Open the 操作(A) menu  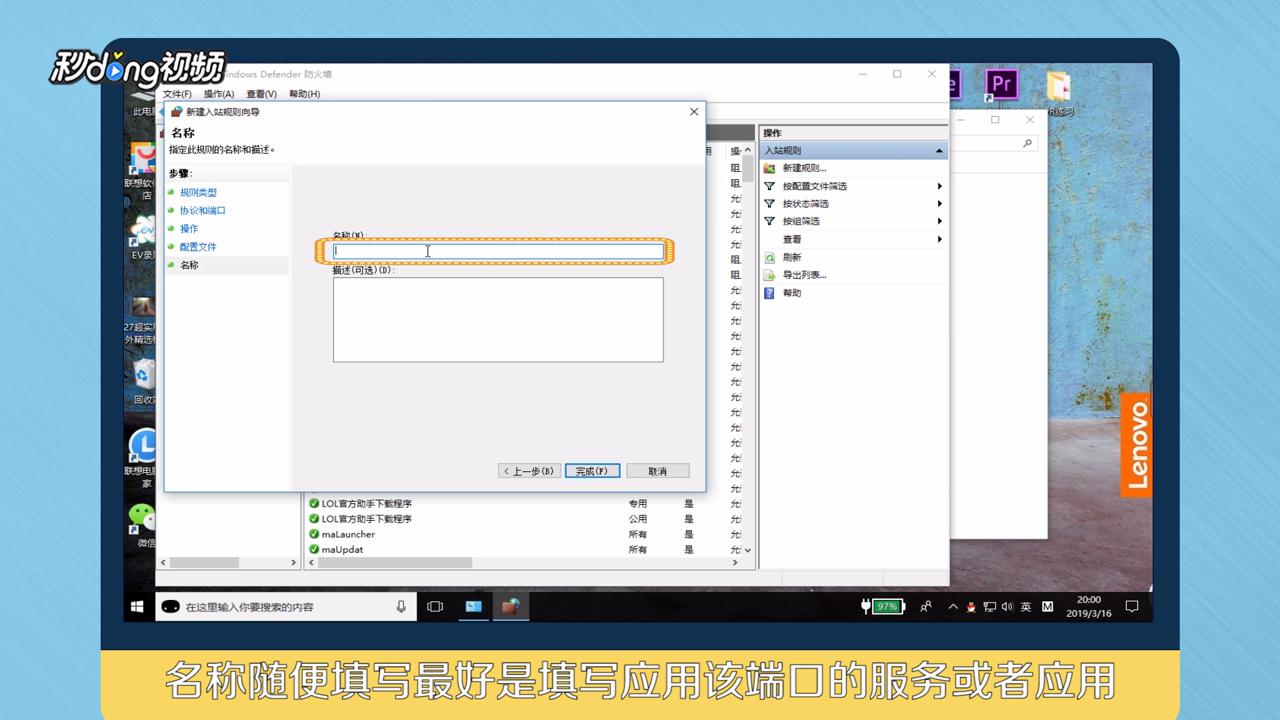219,94
